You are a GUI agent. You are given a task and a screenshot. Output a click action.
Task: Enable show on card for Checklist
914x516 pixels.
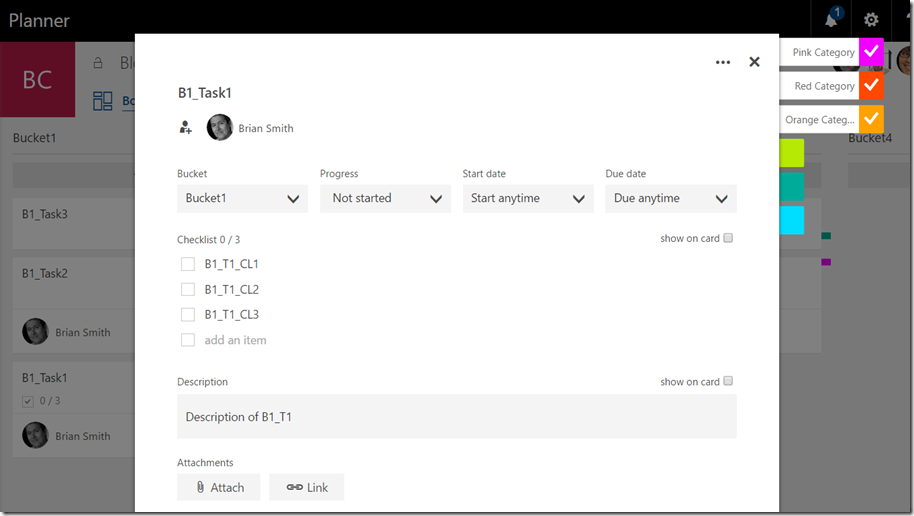[728, 238]
